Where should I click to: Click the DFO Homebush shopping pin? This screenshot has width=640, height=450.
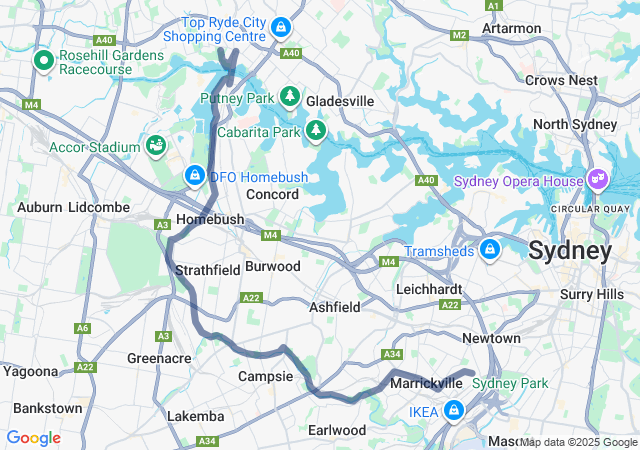click(x=195, y=176)
